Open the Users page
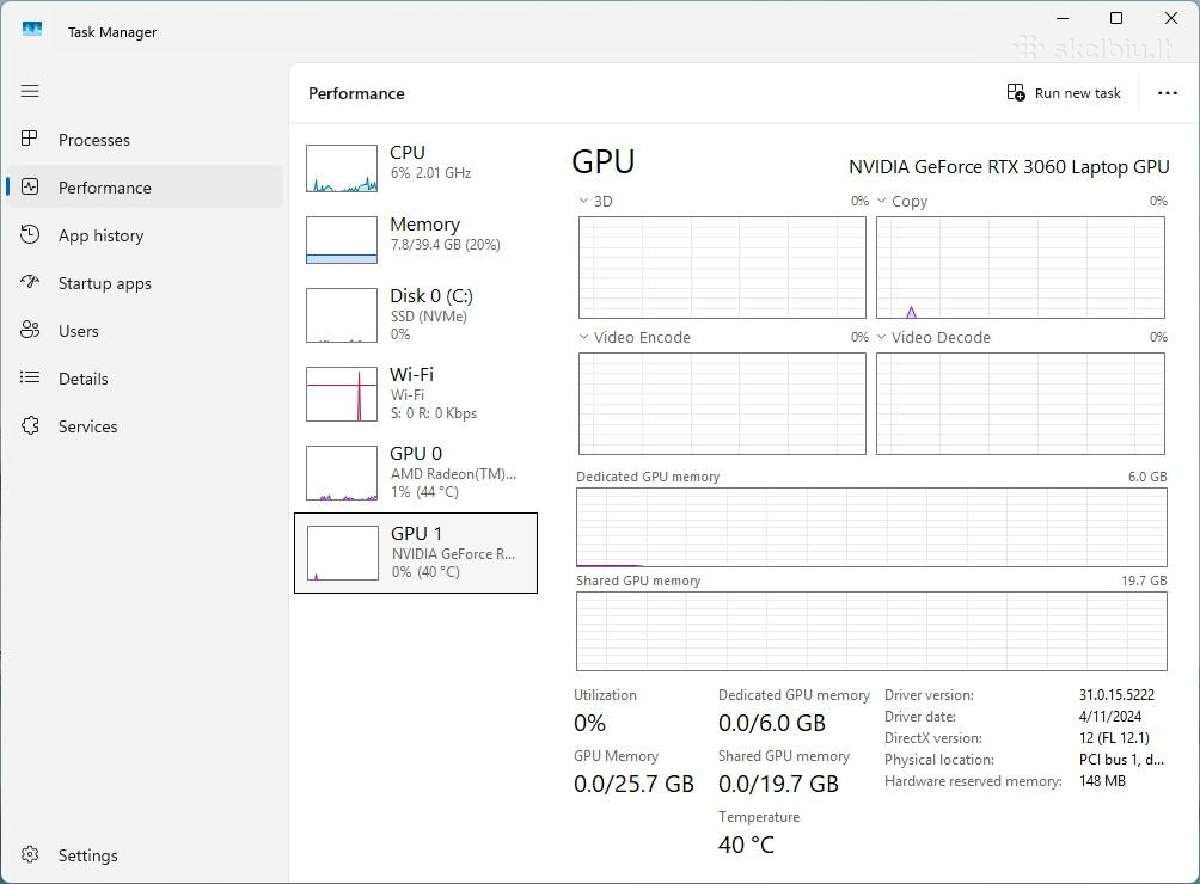 pos(145,331)
